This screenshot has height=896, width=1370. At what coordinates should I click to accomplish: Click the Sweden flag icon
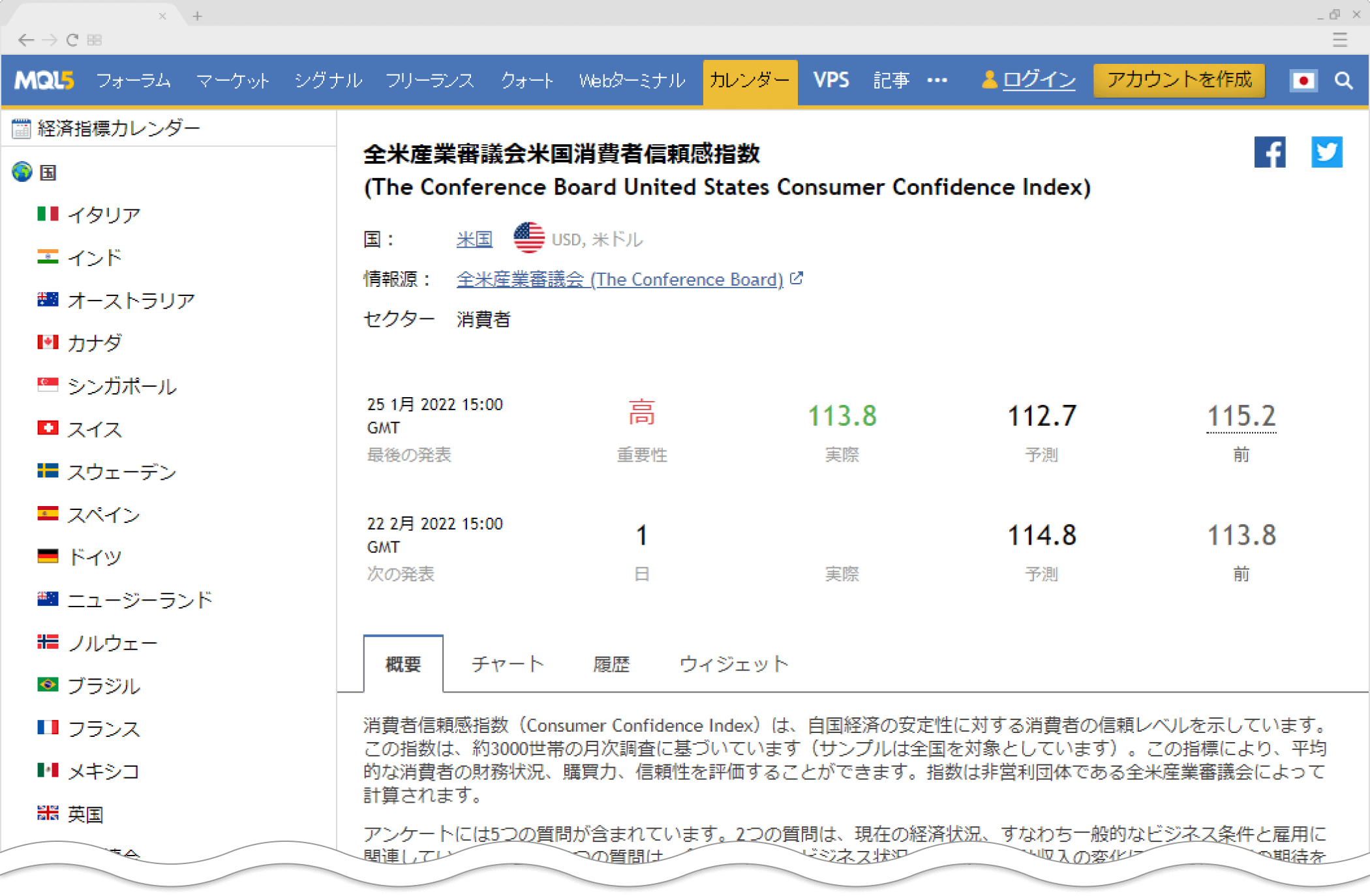pyautogui.click(x=48, y=470)
